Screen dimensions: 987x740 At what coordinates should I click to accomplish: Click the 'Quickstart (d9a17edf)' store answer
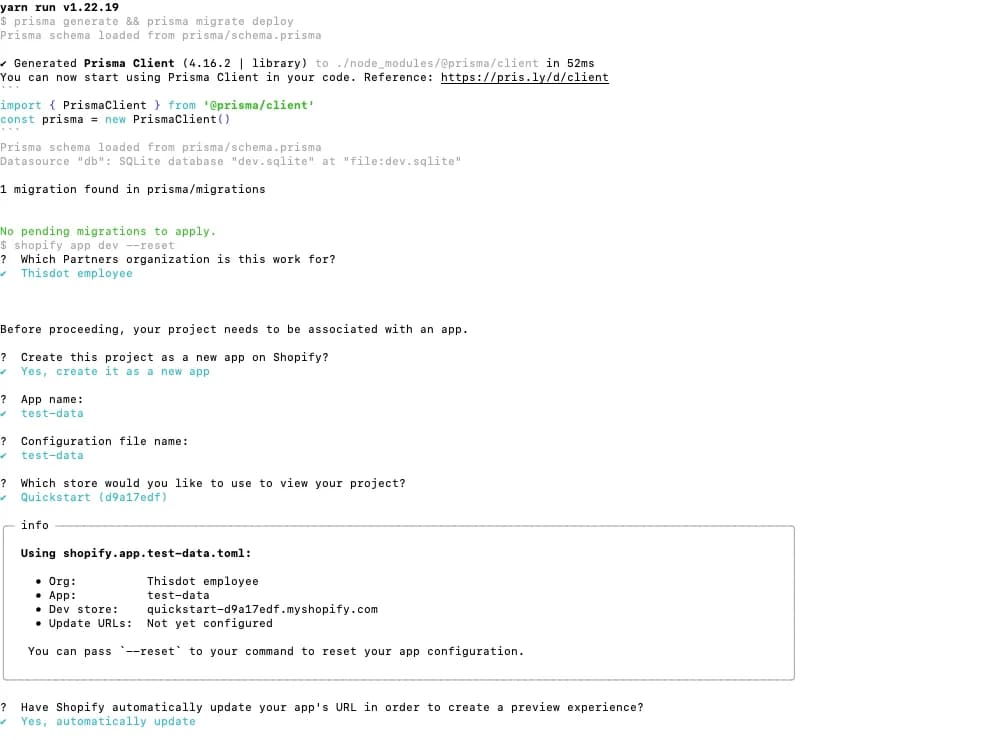point(94,498)
